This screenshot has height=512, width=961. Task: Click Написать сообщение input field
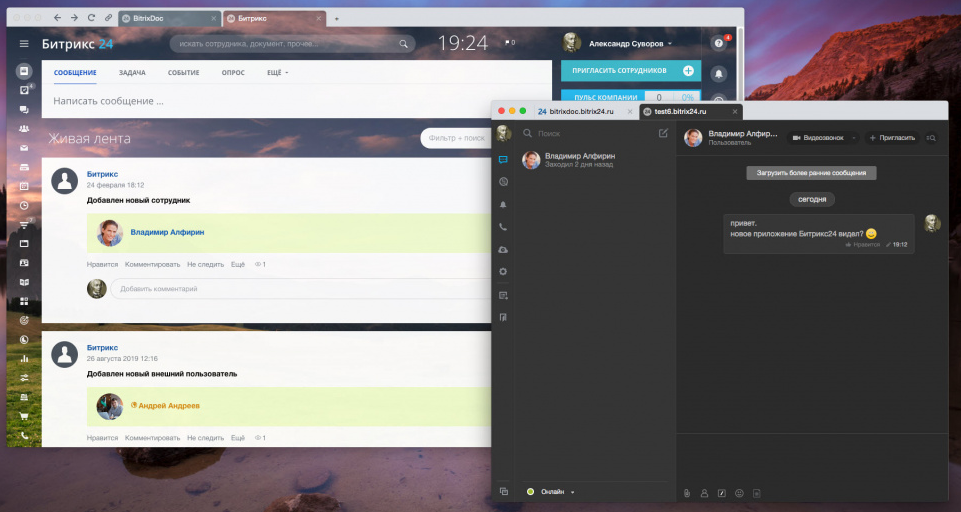coord(297,101)
